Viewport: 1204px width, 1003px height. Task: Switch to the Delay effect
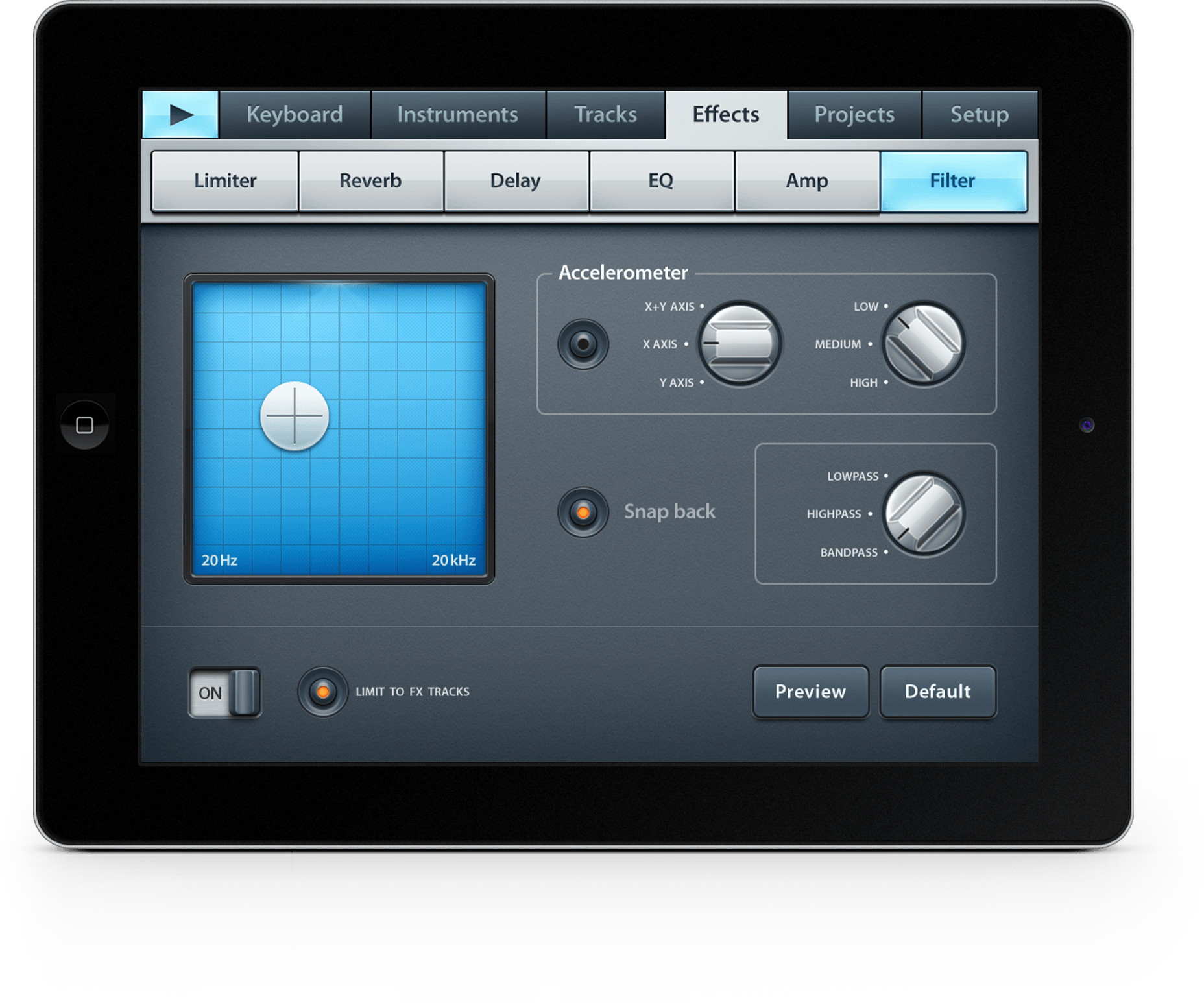[x=515, y=181]
